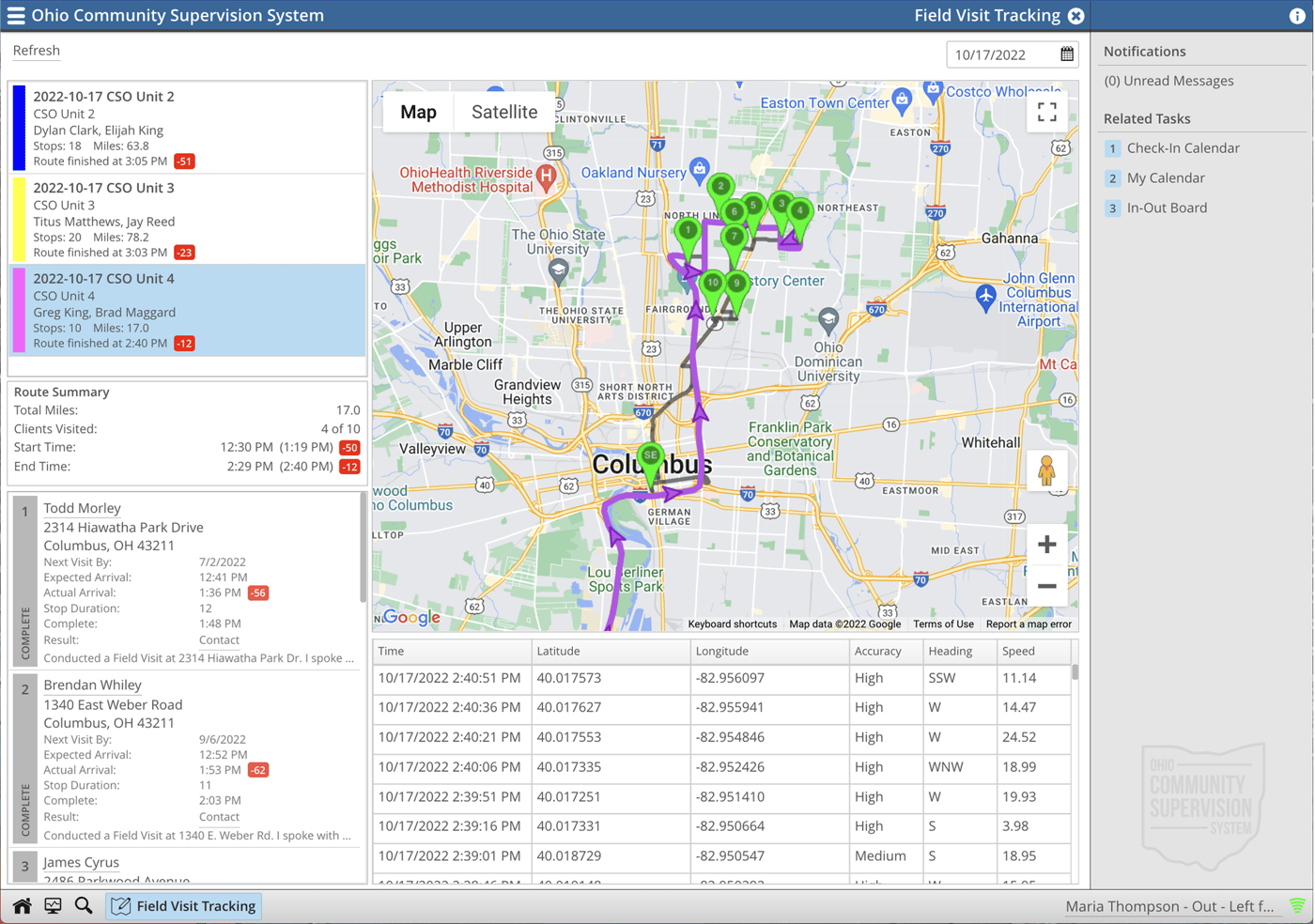Viewport: 1315px width, 924px height.
Task: Open the monitor dashboard icon in taskbar
Action: 53,906
